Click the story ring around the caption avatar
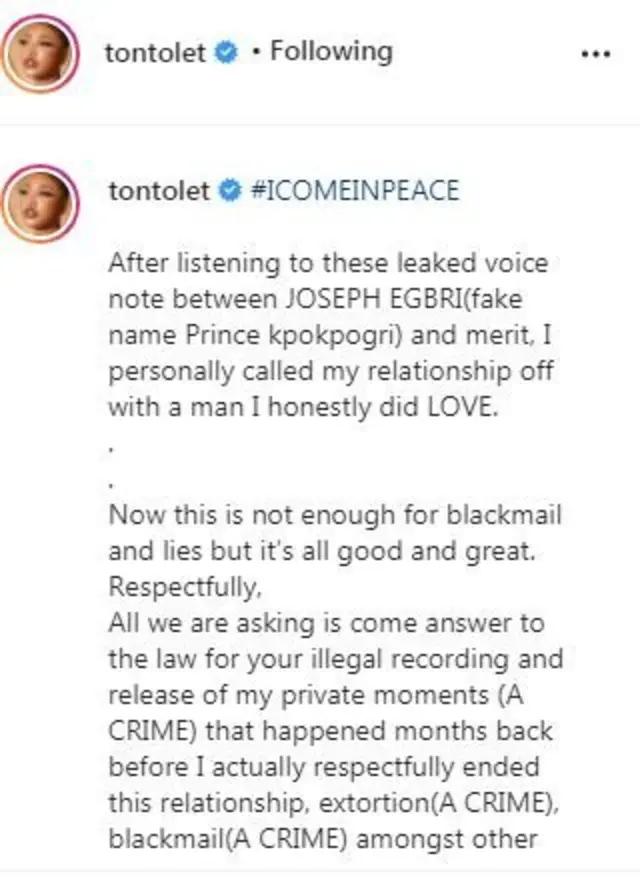The height and width of the screenshot is (882, 640). tap(42, 167)
